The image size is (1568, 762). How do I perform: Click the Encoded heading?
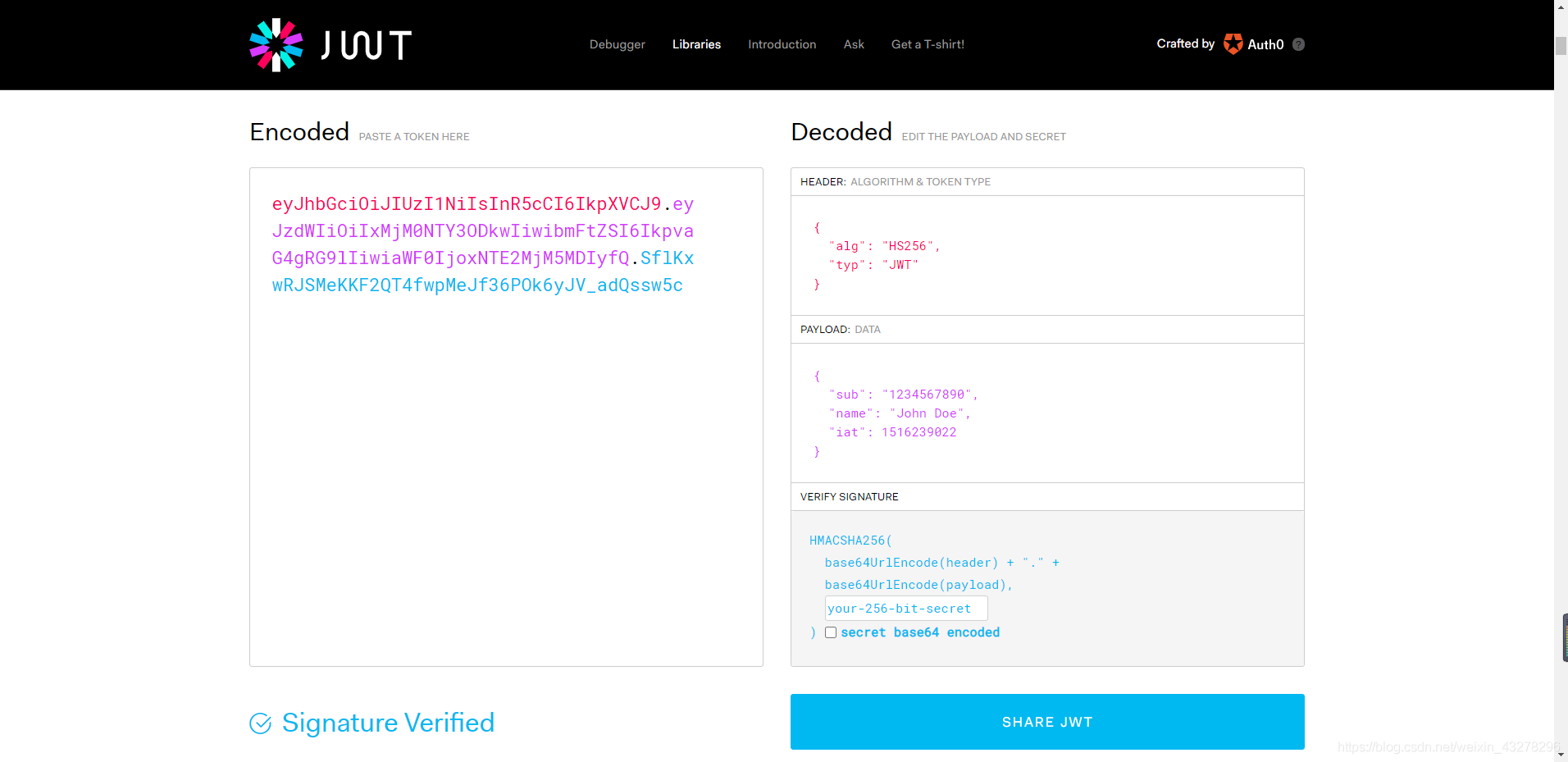click(x=299, y=132)
